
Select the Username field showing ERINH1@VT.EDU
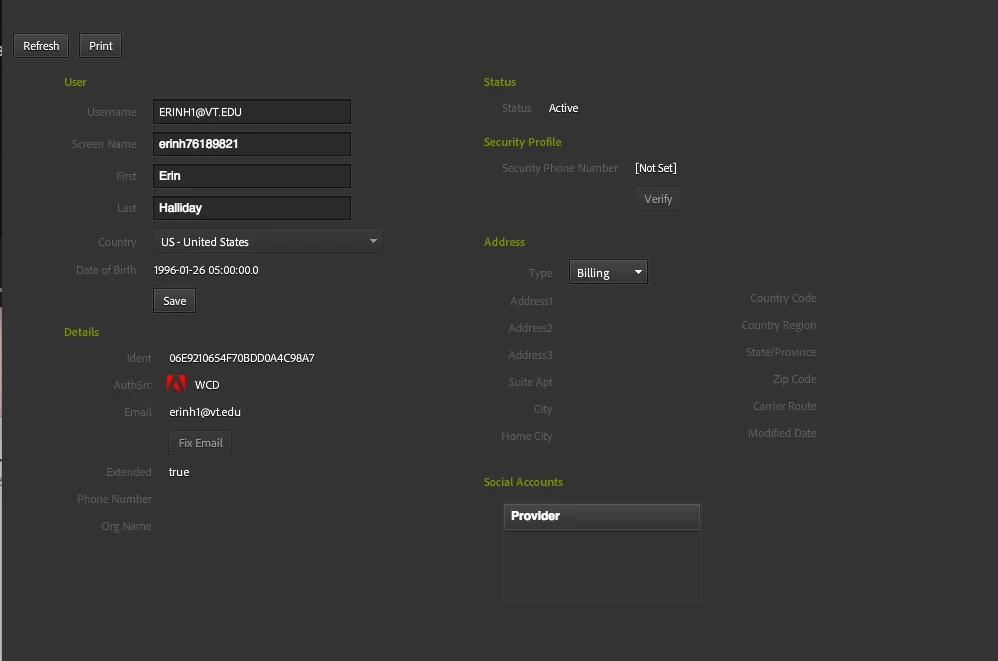[x=251, y=111]
